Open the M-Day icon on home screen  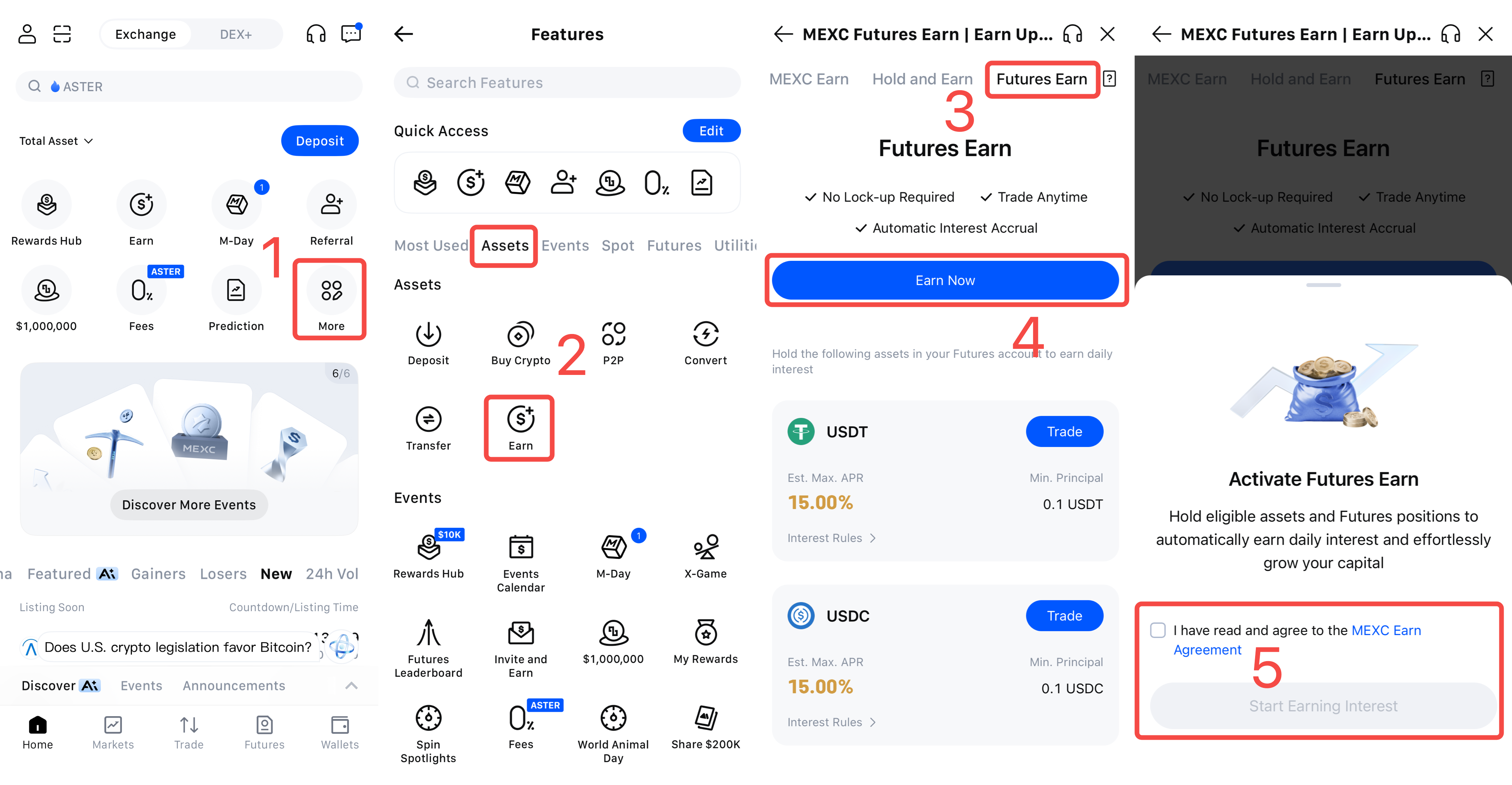236,205
